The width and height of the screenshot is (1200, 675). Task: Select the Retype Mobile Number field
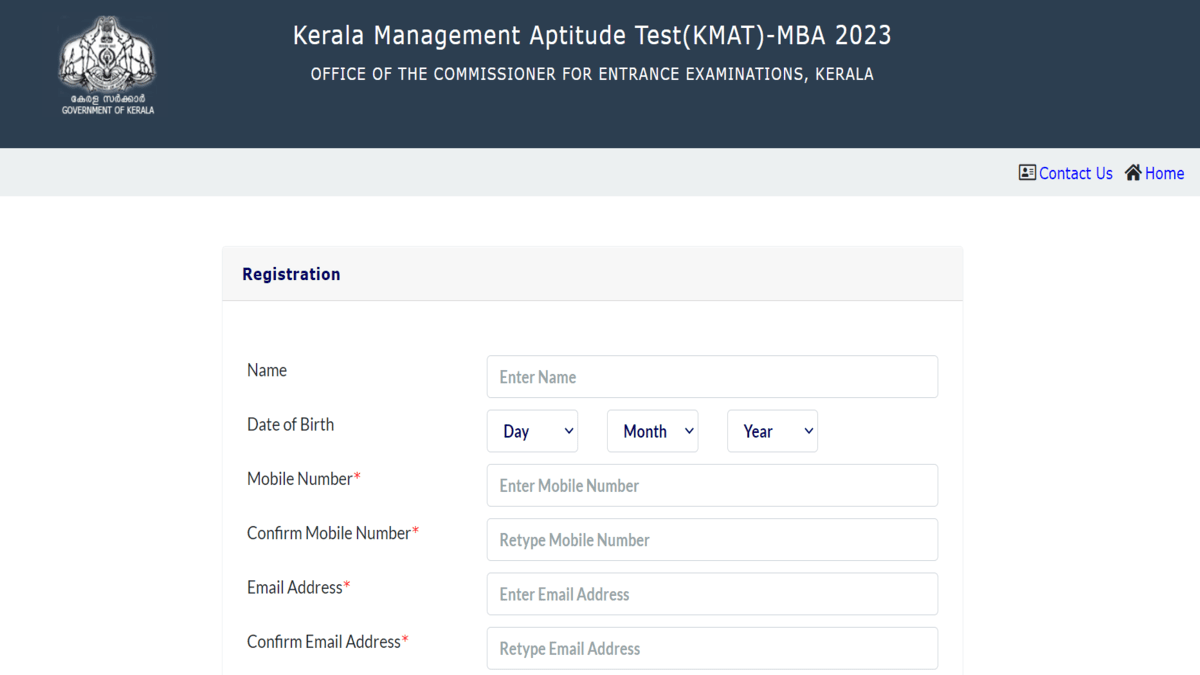(x=712, y=539)
